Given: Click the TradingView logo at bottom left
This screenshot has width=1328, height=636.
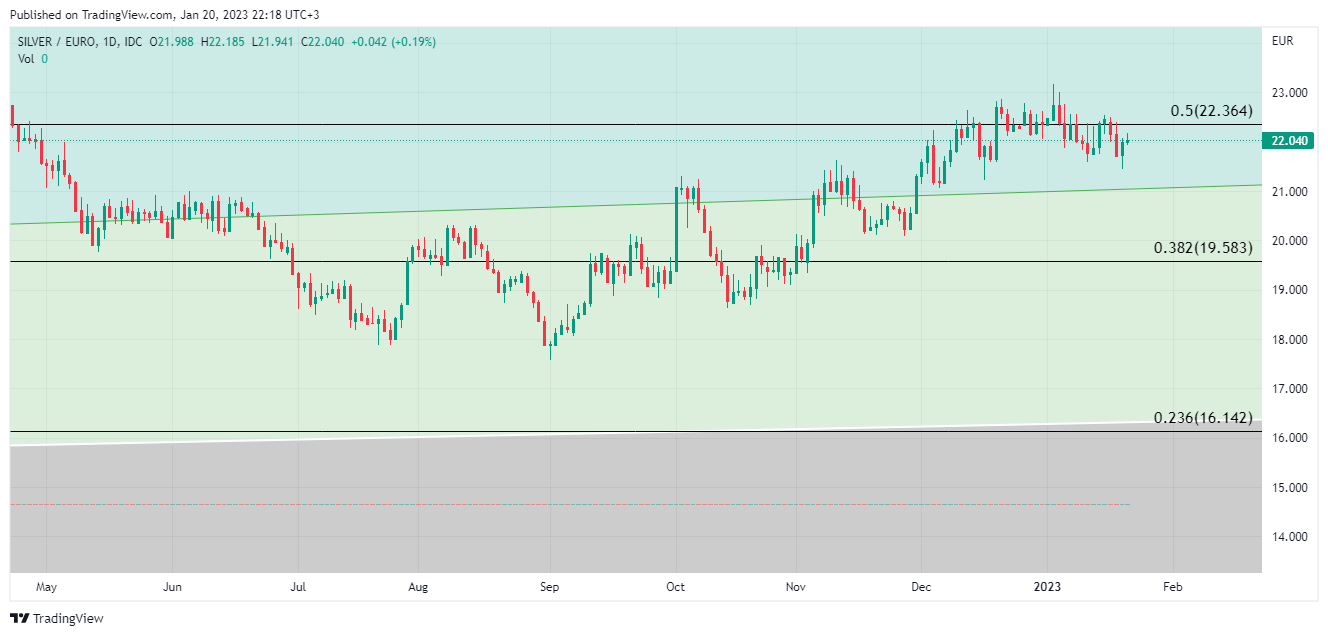Looking at the screenshot, I should (57, 619).
